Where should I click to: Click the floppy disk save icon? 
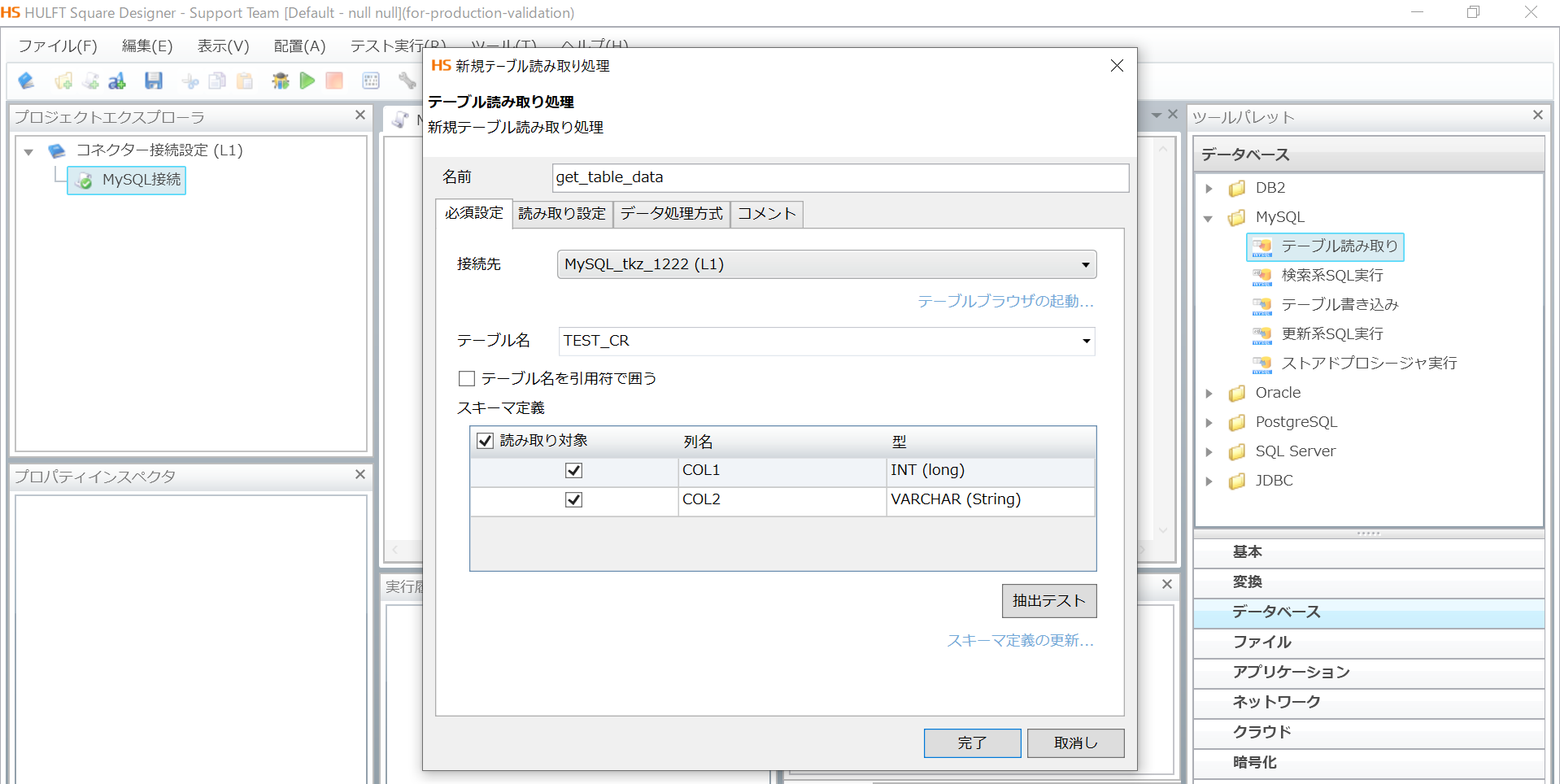(x=154, y=81)
